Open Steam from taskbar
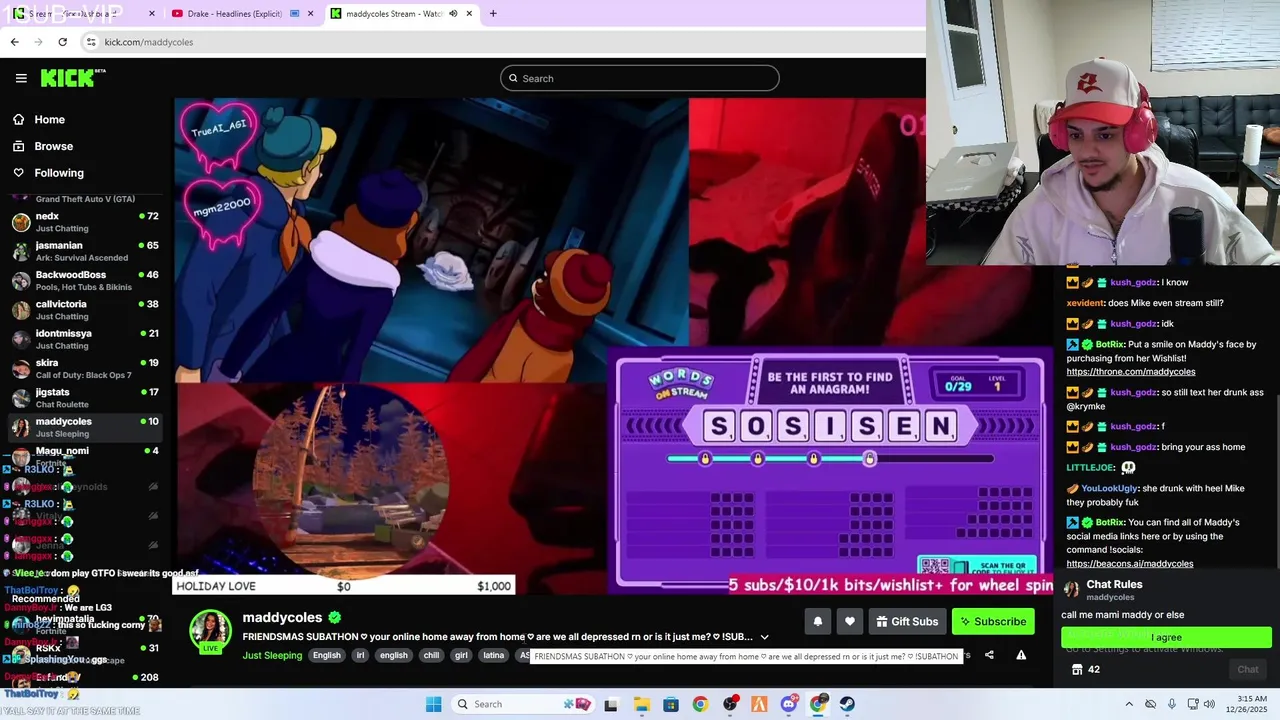Viewport: 1280px width, 720px height. pos(847,704)
